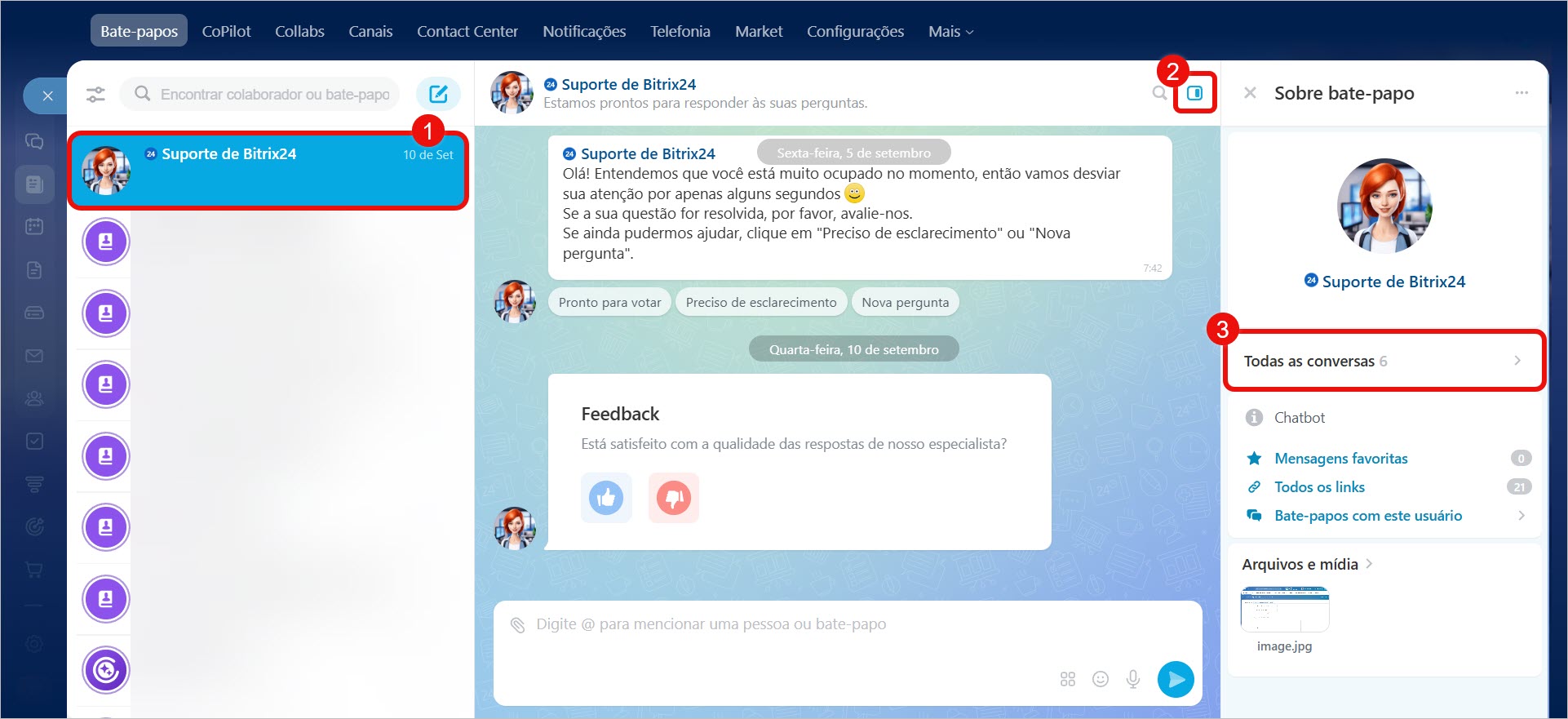Open chat list filter settings icon
The height and width of the screenshot is (719, 1568).
[95, 95]
